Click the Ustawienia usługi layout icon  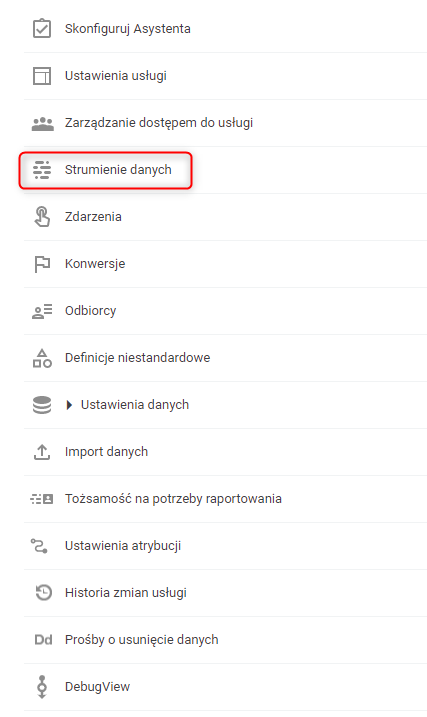[42, 75]
